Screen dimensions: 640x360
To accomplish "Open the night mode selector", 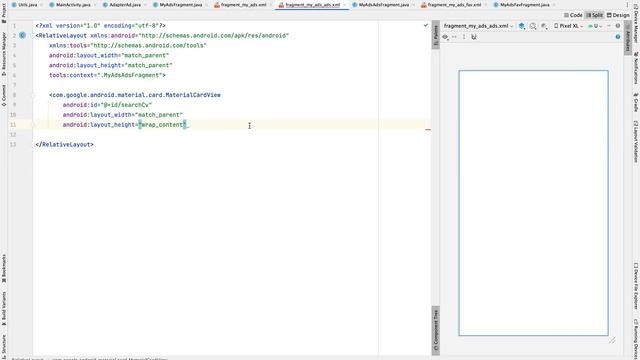I will tap(544, 26).
